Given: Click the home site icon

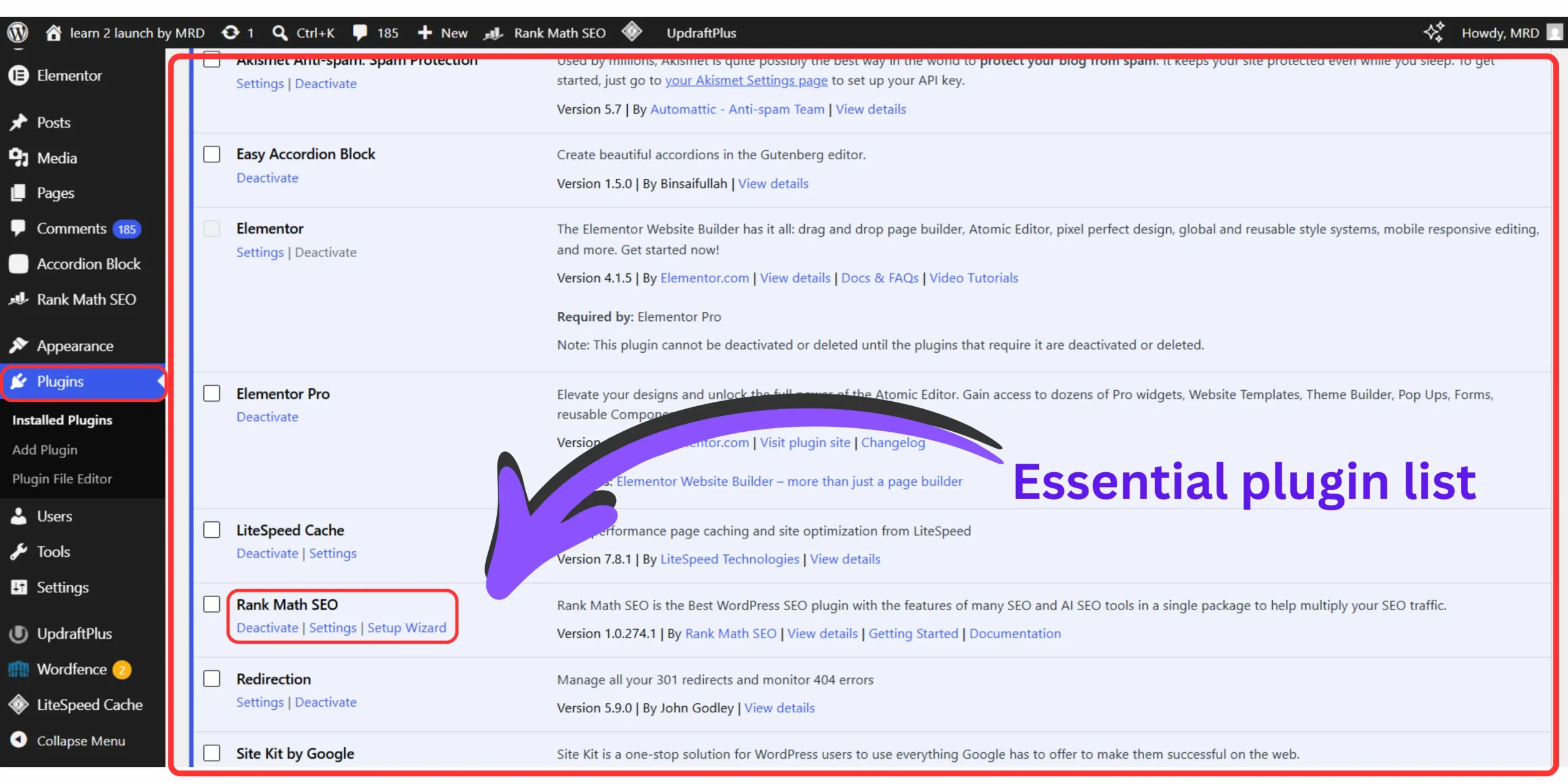Looking at the screenshot, I should tap(54, 32).
